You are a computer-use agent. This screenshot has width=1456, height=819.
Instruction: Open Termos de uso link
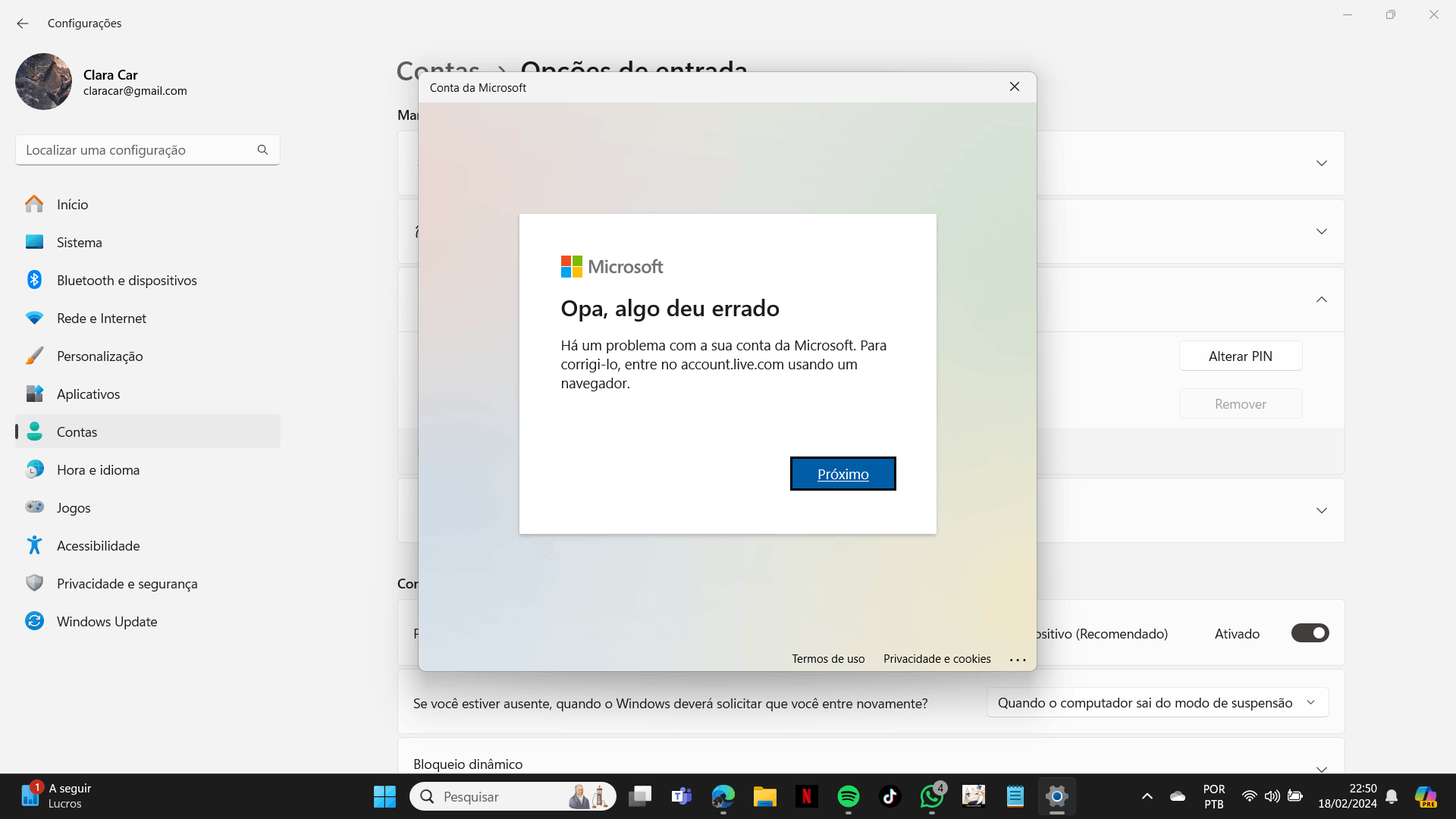coord(828,659)
